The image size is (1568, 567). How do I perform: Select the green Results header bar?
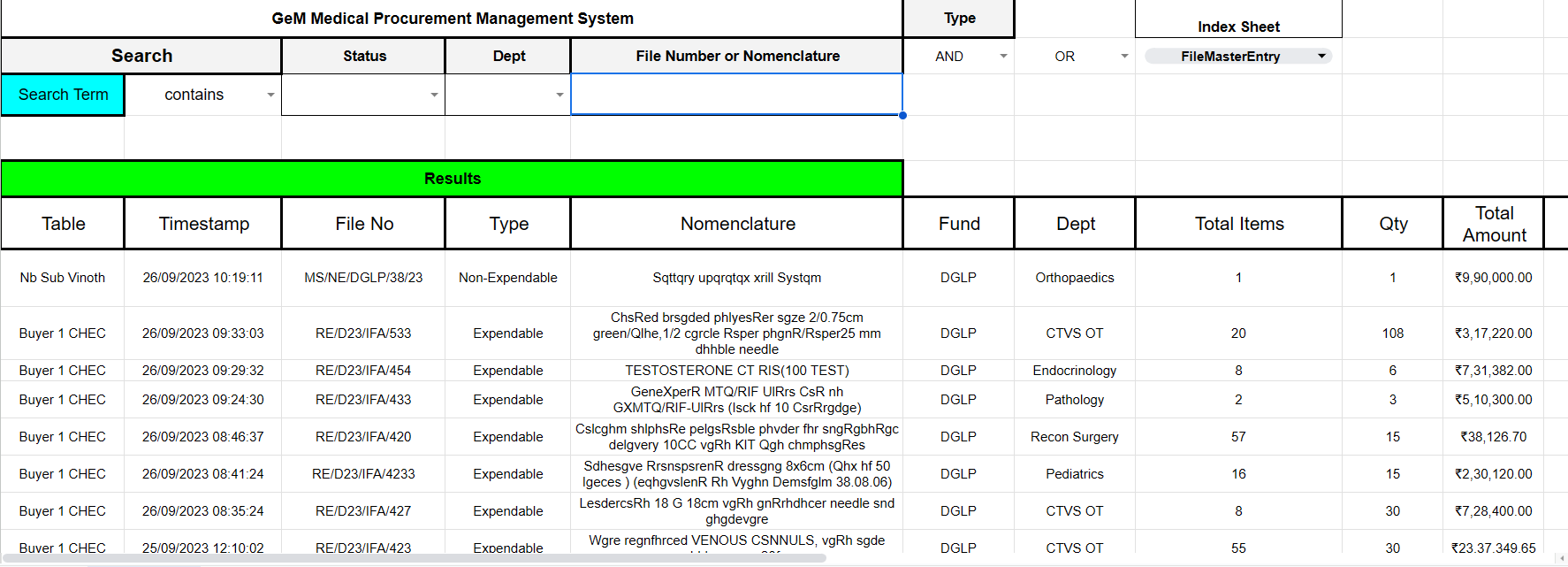click(x=452, y=179)
